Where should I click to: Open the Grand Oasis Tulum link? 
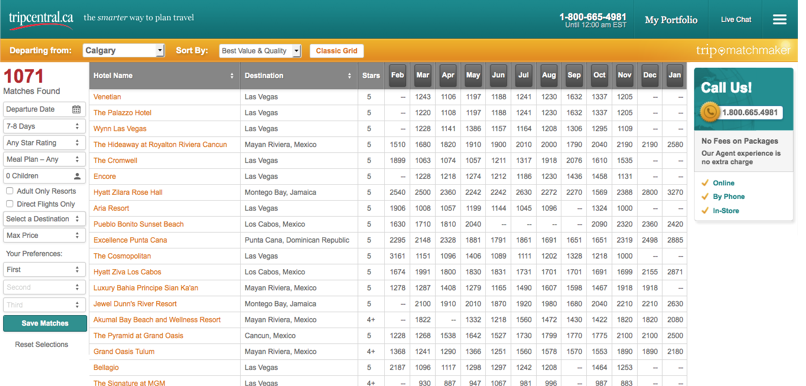(124, 352)
